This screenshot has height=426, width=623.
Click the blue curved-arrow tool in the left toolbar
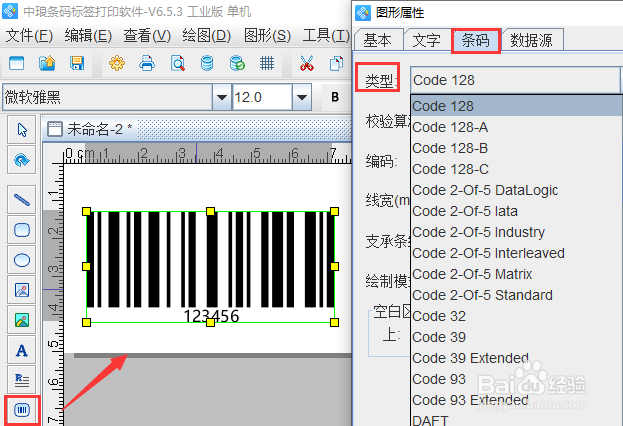tap(22, 160)
